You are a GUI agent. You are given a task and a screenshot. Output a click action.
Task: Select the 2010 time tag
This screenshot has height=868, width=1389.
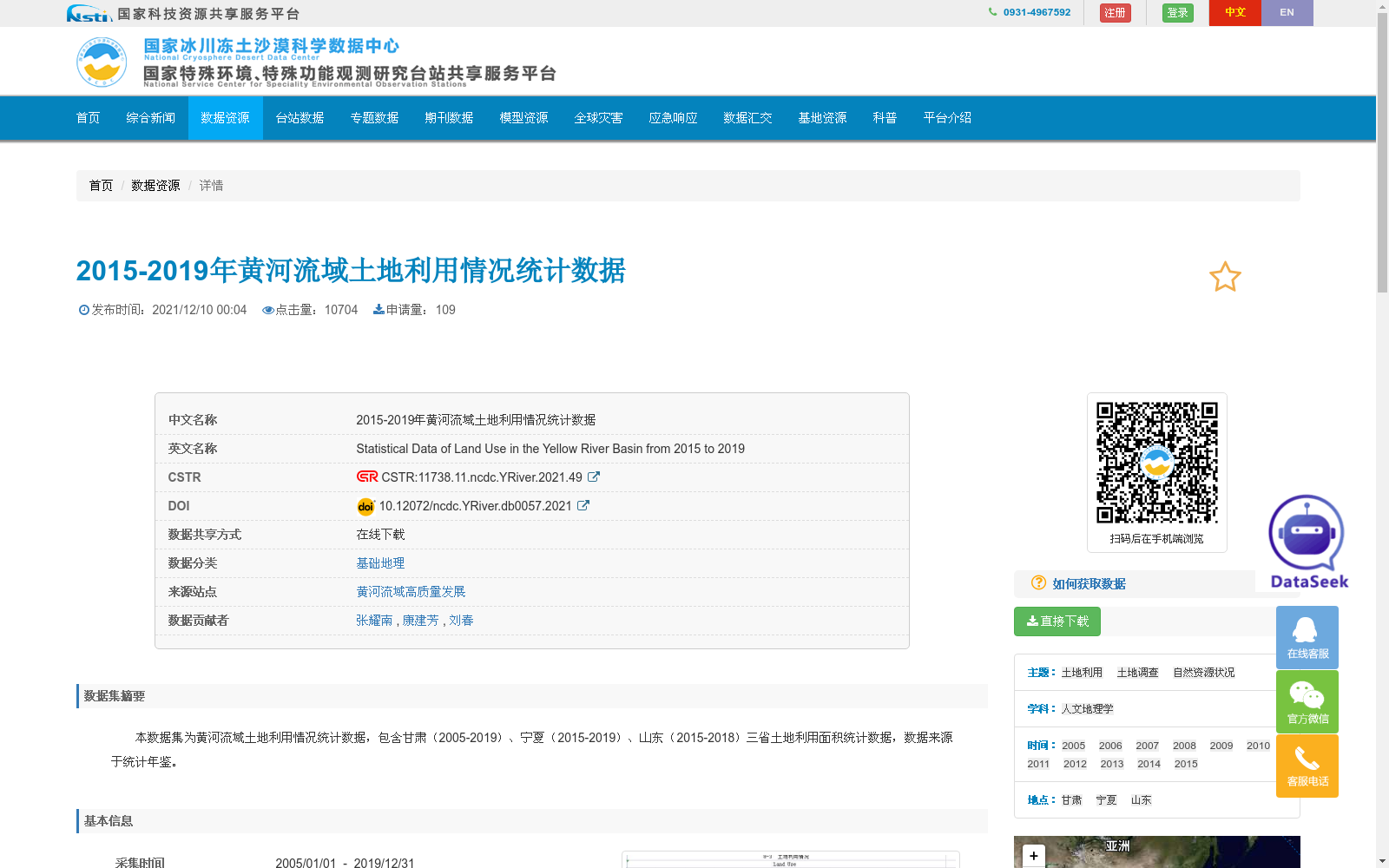1258,746
